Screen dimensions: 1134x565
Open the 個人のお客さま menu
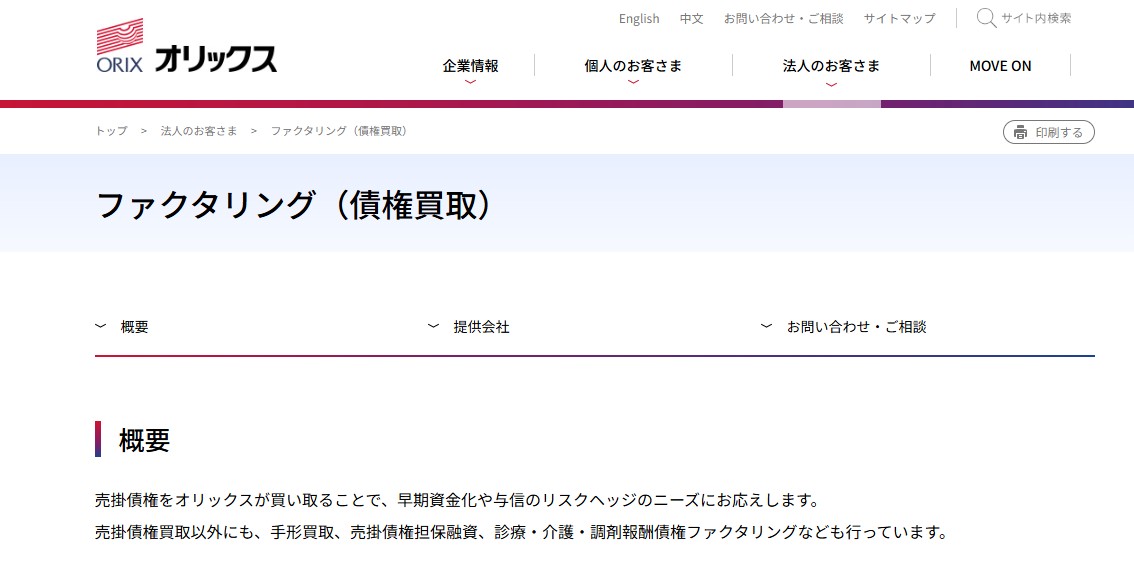click(x=633, y=66)
